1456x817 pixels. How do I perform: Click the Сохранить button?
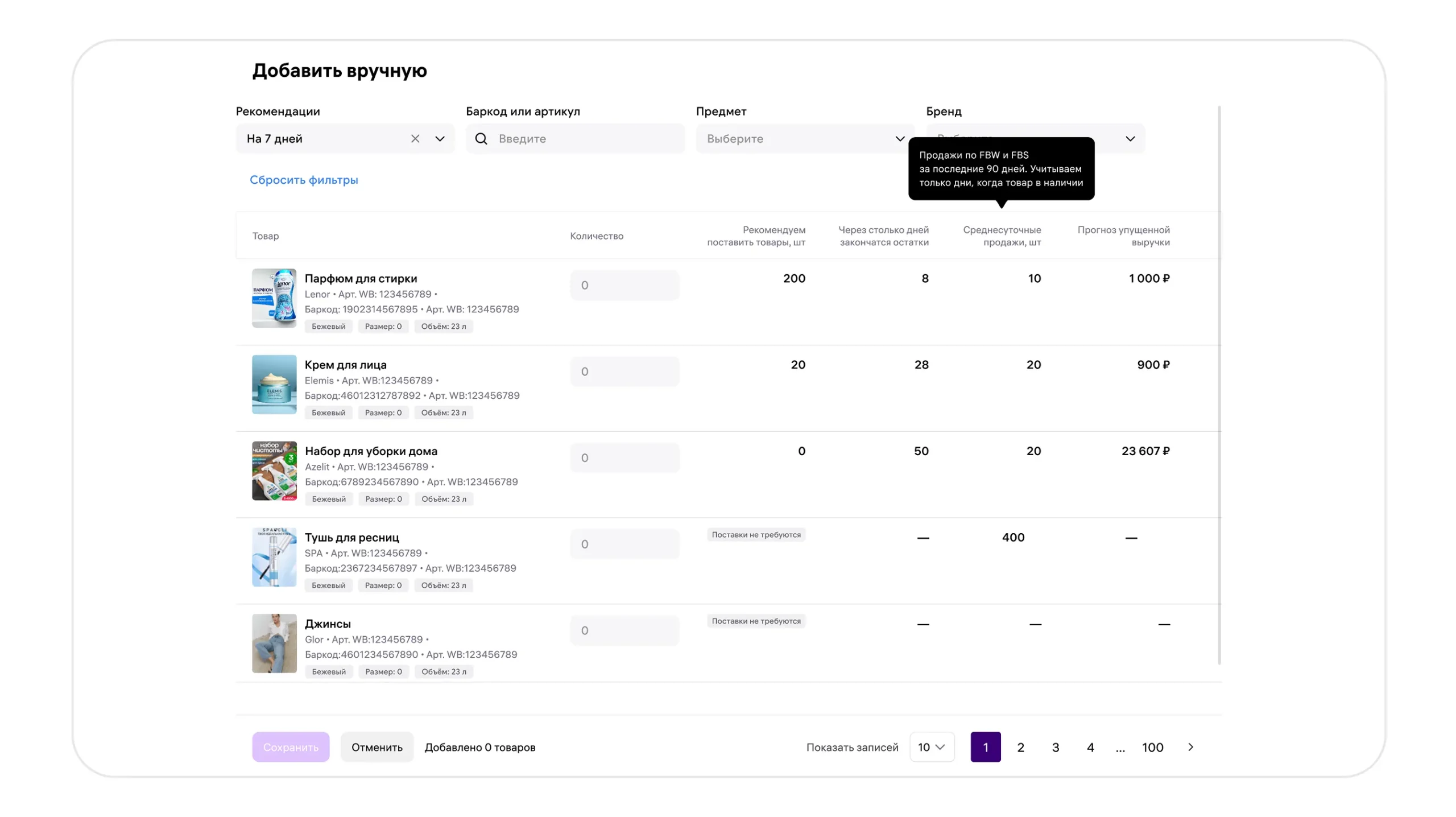coord(291,747)
